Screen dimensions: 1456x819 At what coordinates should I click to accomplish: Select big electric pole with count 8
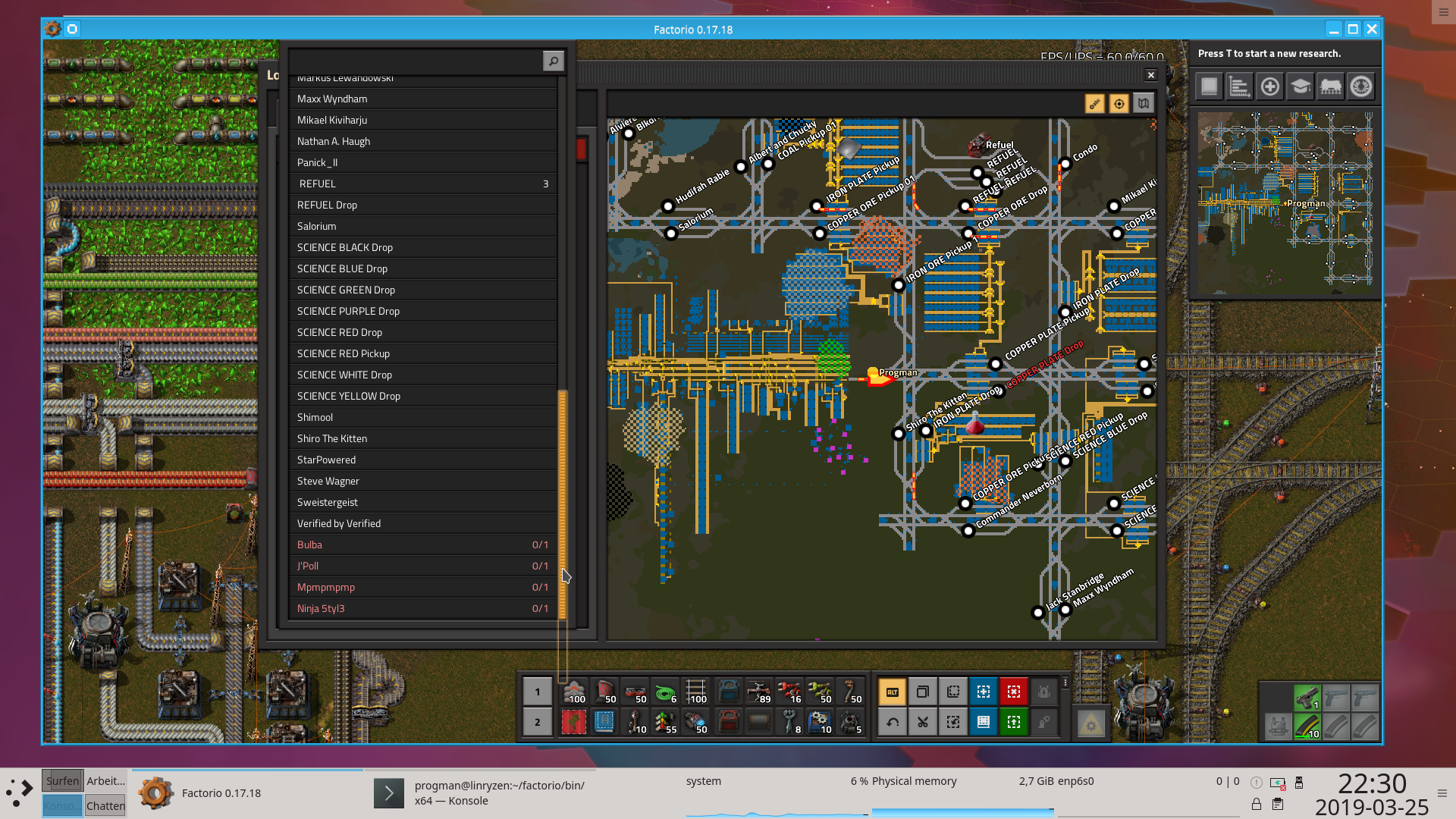click(789, 722)
